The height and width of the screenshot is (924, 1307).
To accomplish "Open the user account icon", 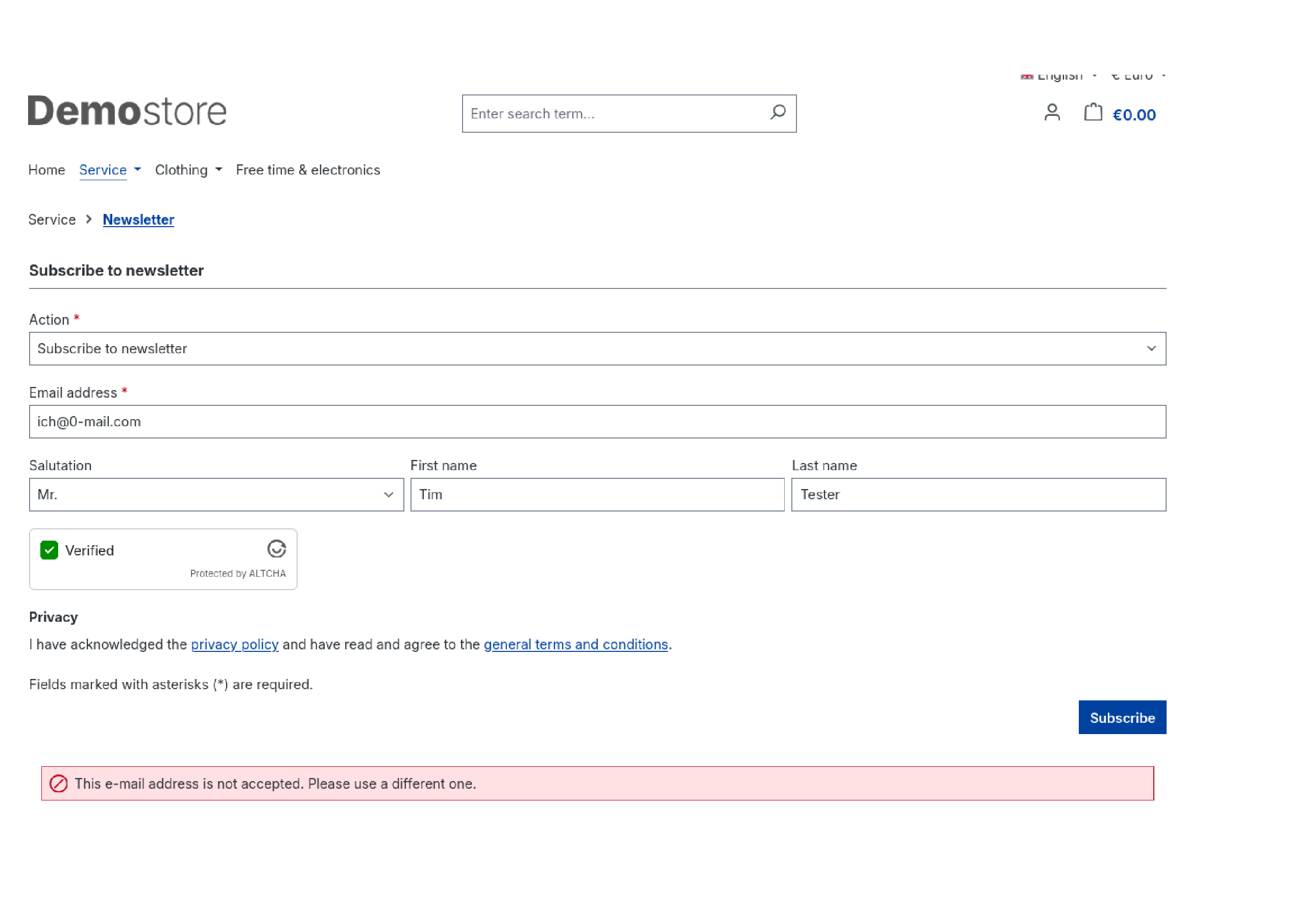I will point(1052,112).
